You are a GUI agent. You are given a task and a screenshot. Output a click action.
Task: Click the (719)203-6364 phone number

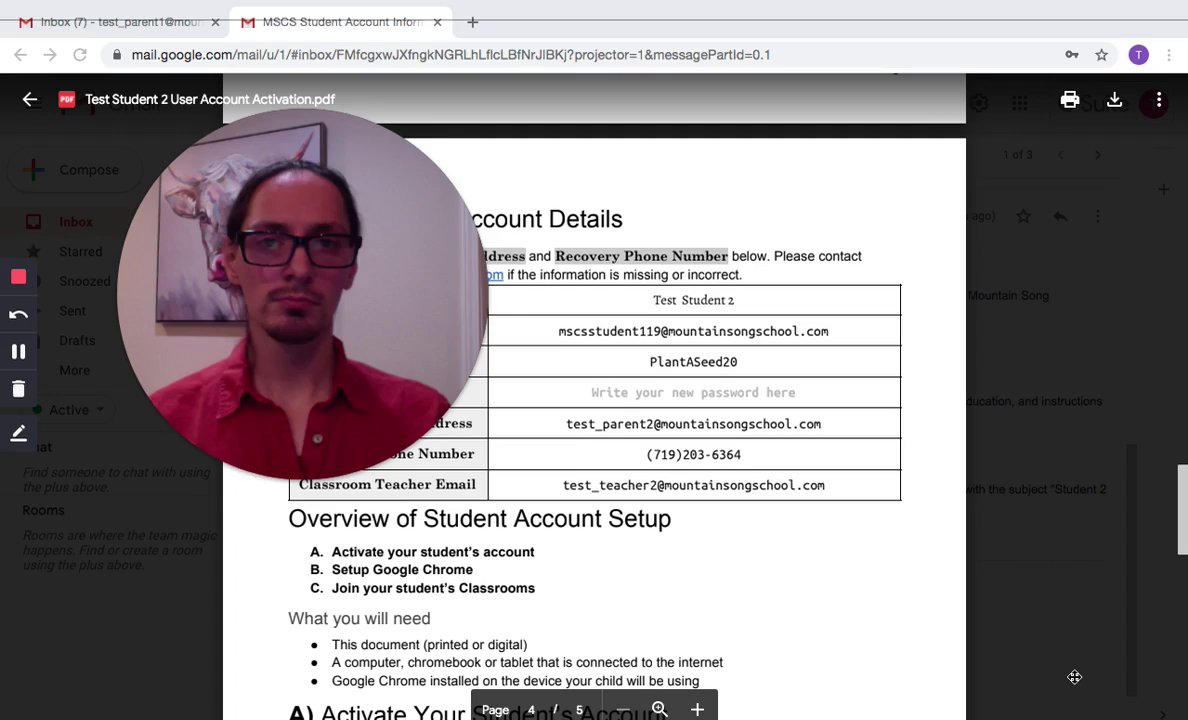[x=693, y=455]
